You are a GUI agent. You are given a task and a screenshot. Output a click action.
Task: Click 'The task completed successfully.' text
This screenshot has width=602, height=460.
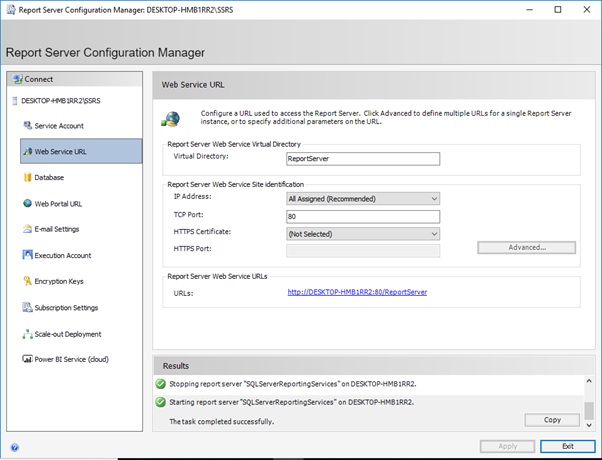tap(222, 422)
